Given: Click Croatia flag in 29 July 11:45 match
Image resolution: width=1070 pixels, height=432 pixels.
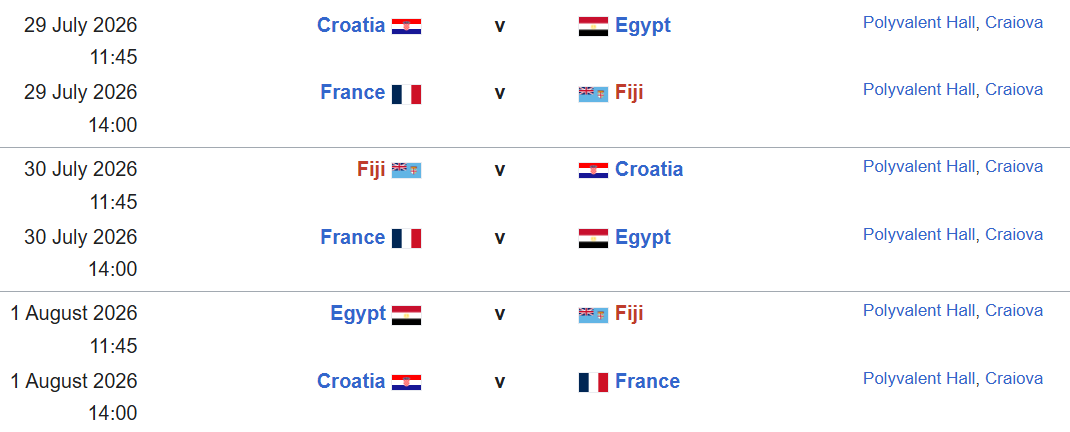Looking at the screenshot, I should (x=406, y=26).
